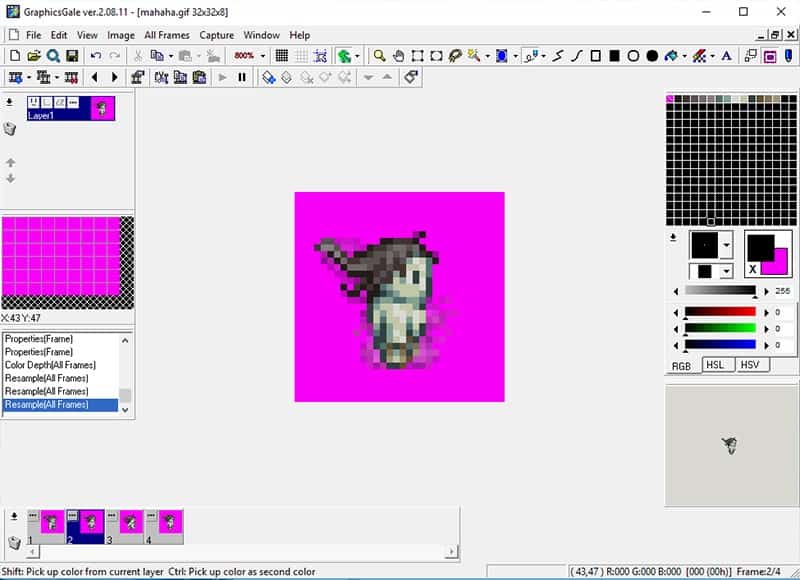800x580 pixels.
Task: Copy the selection with the Copy icon
Action: [157, 56]
